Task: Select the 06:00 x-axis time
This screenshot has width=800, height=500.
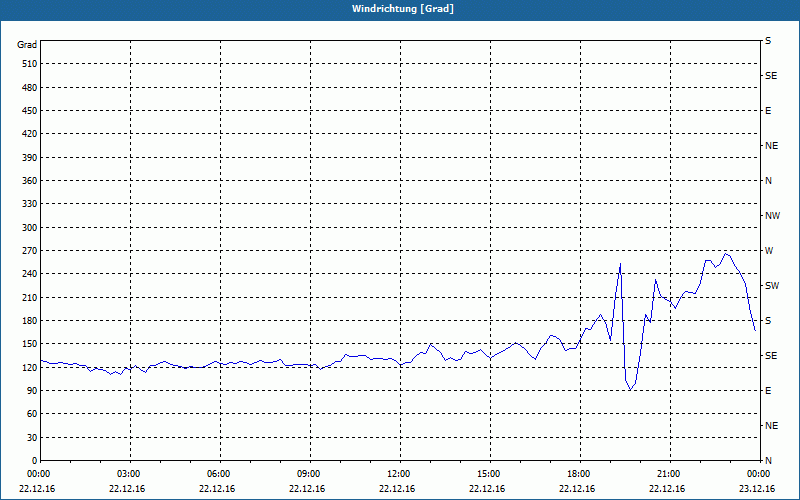Action: pyautogui.click(x=219, y=474)
